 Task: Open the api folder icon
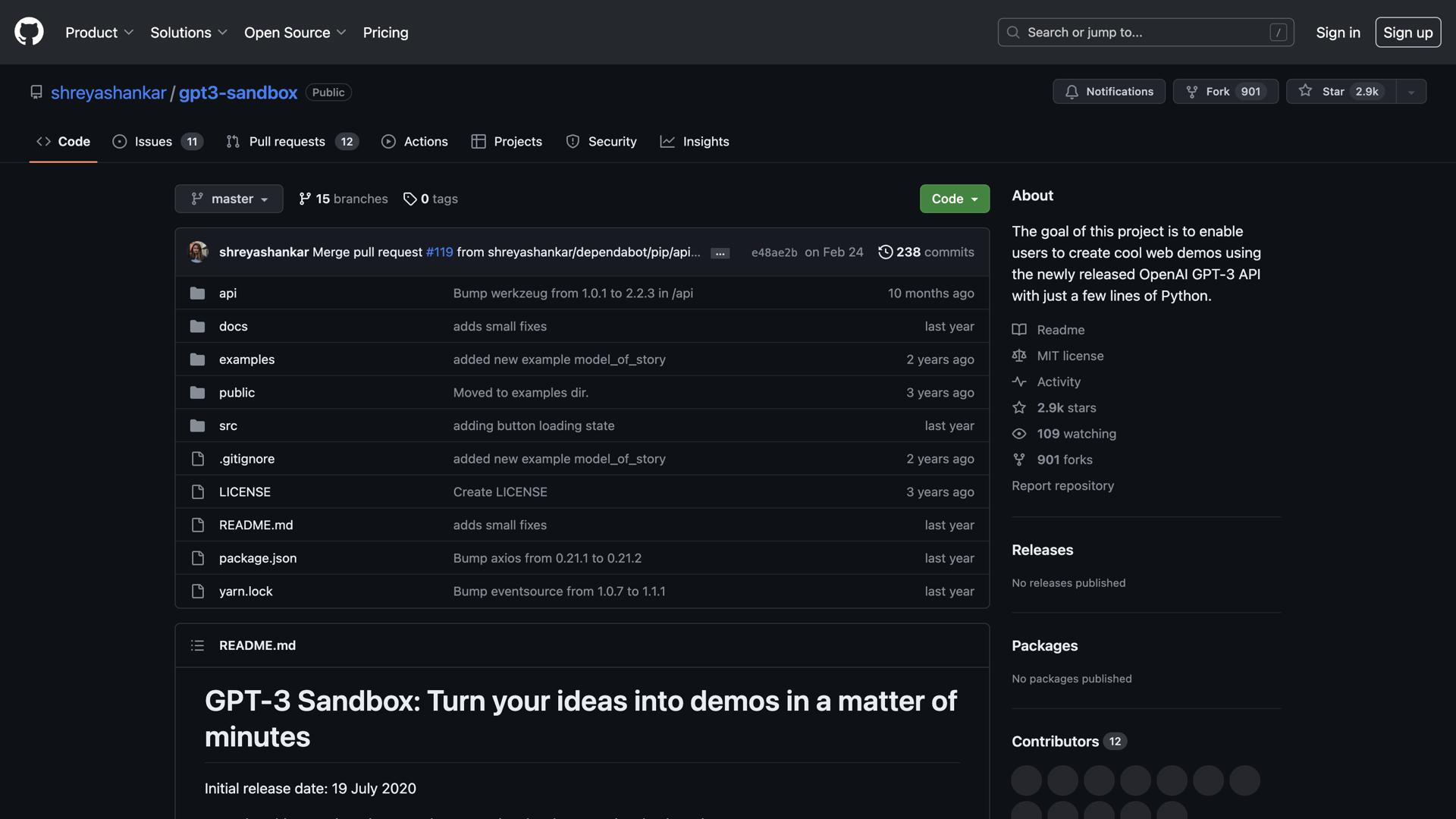197,293
